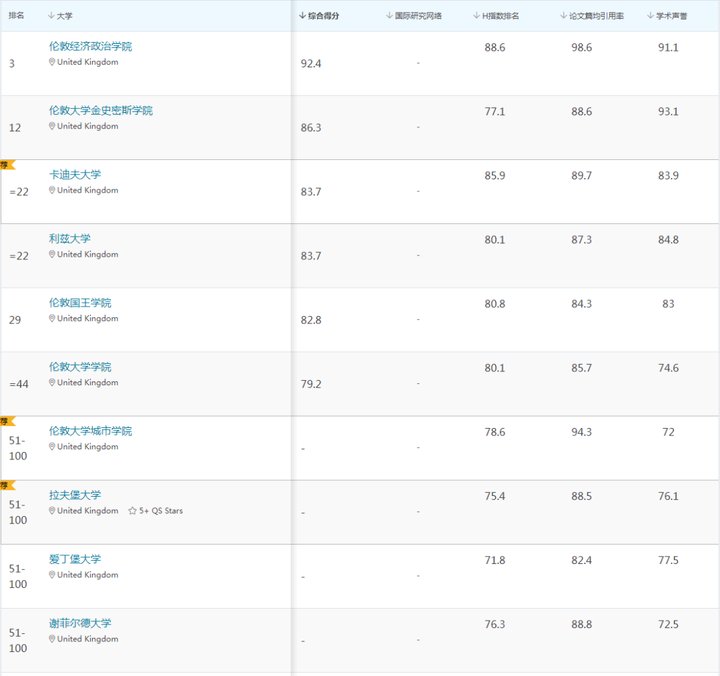
Task: Sort by 大学 column header arrow
Action: (x=51, y=16)
